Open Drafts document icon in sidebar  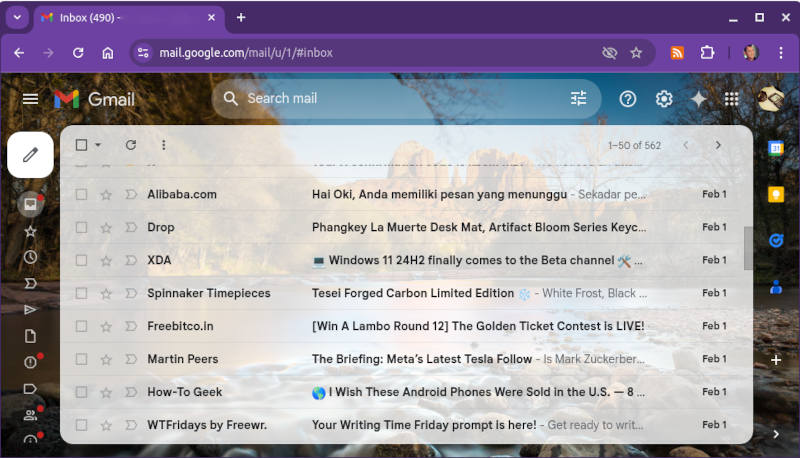pyautogui.click(x=31, y=336)
